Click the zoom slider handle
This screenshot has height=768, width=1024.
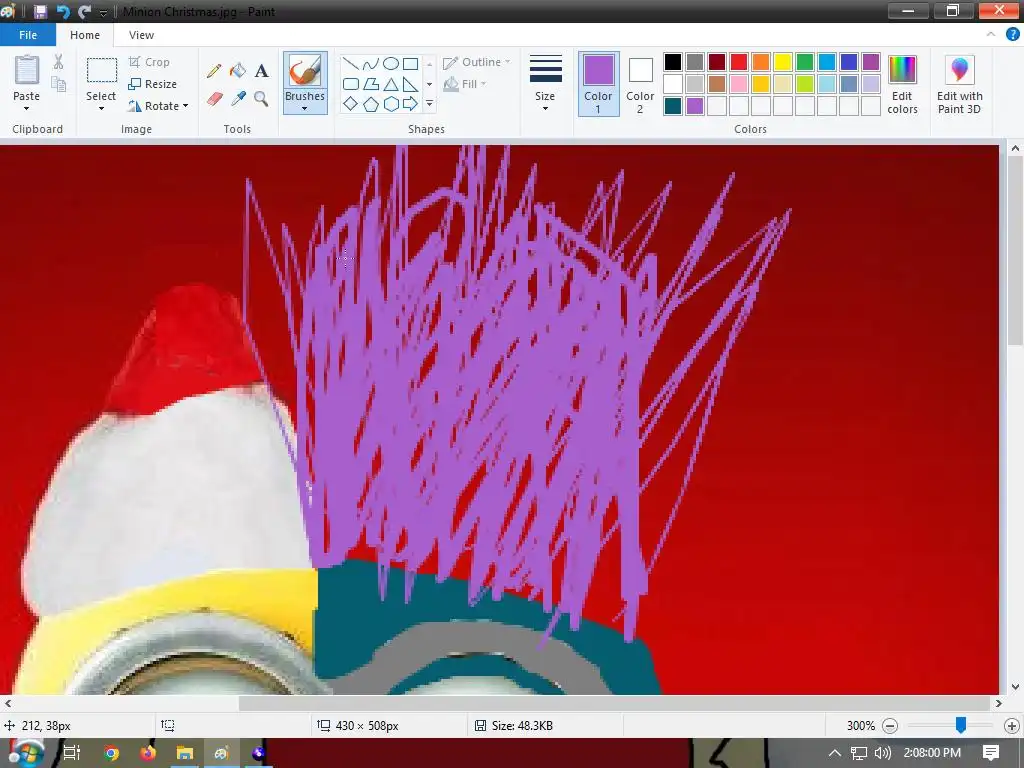961,725
